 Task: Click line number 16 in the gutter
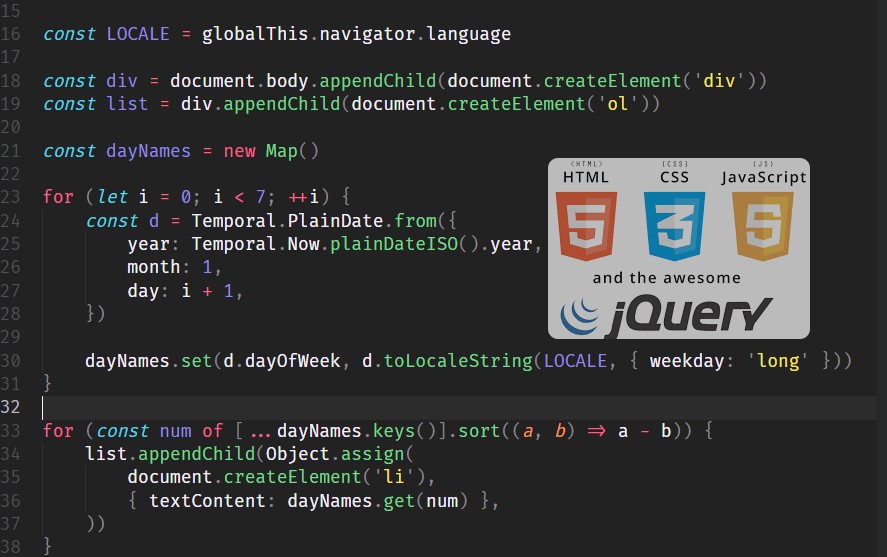coord(11,34)
